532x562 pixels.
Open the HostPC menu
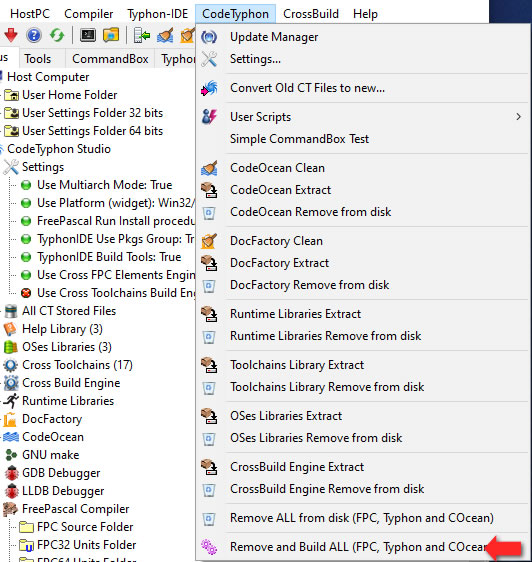(x=30, y=14)
